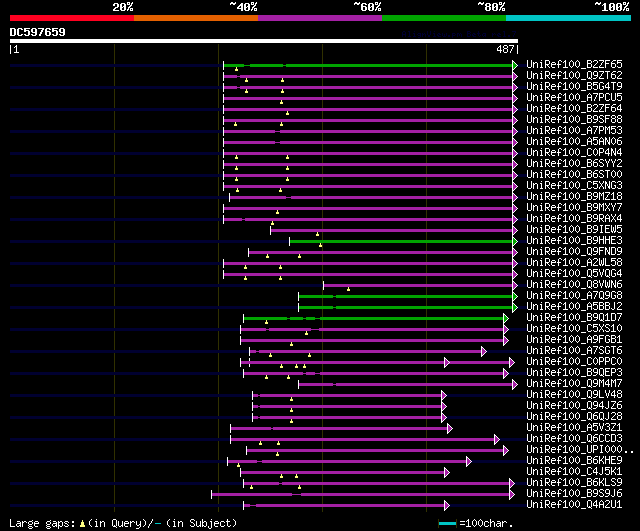Click UniRef100_B6KHE9 label
This screenshot has width=640, height=531.
click(x=574, y=461)
